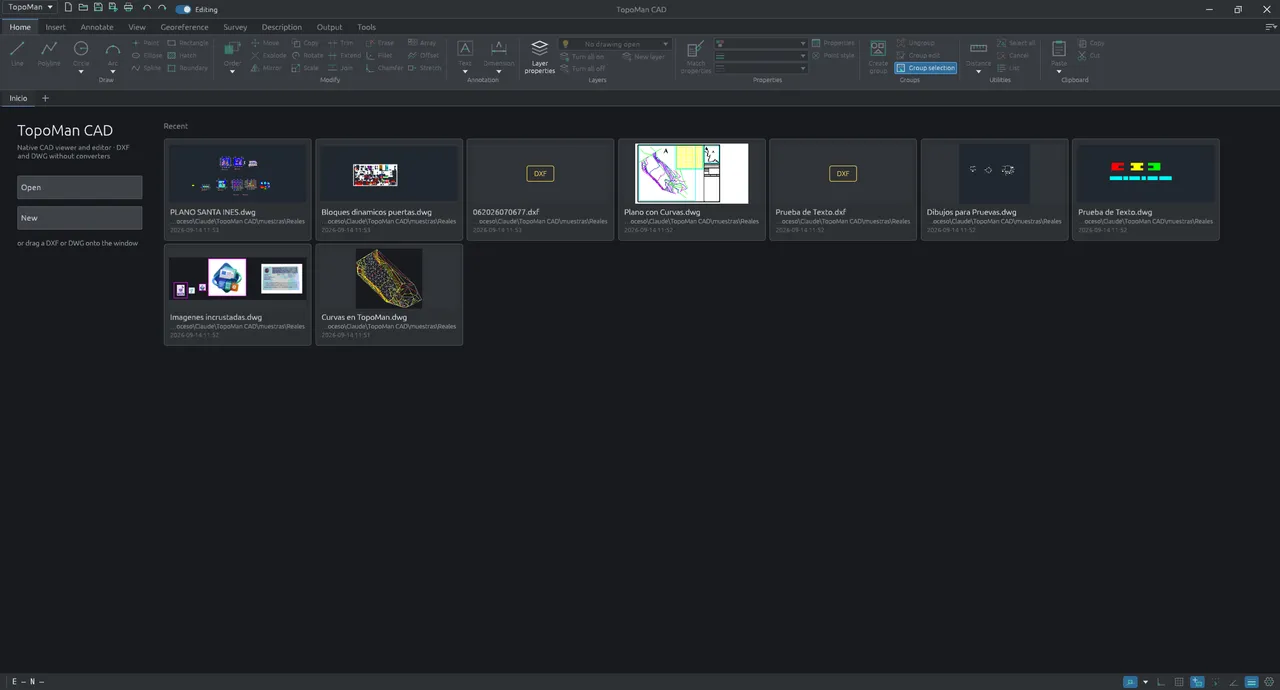Expand the Arc tool options arrow

(x=113, y=72)
